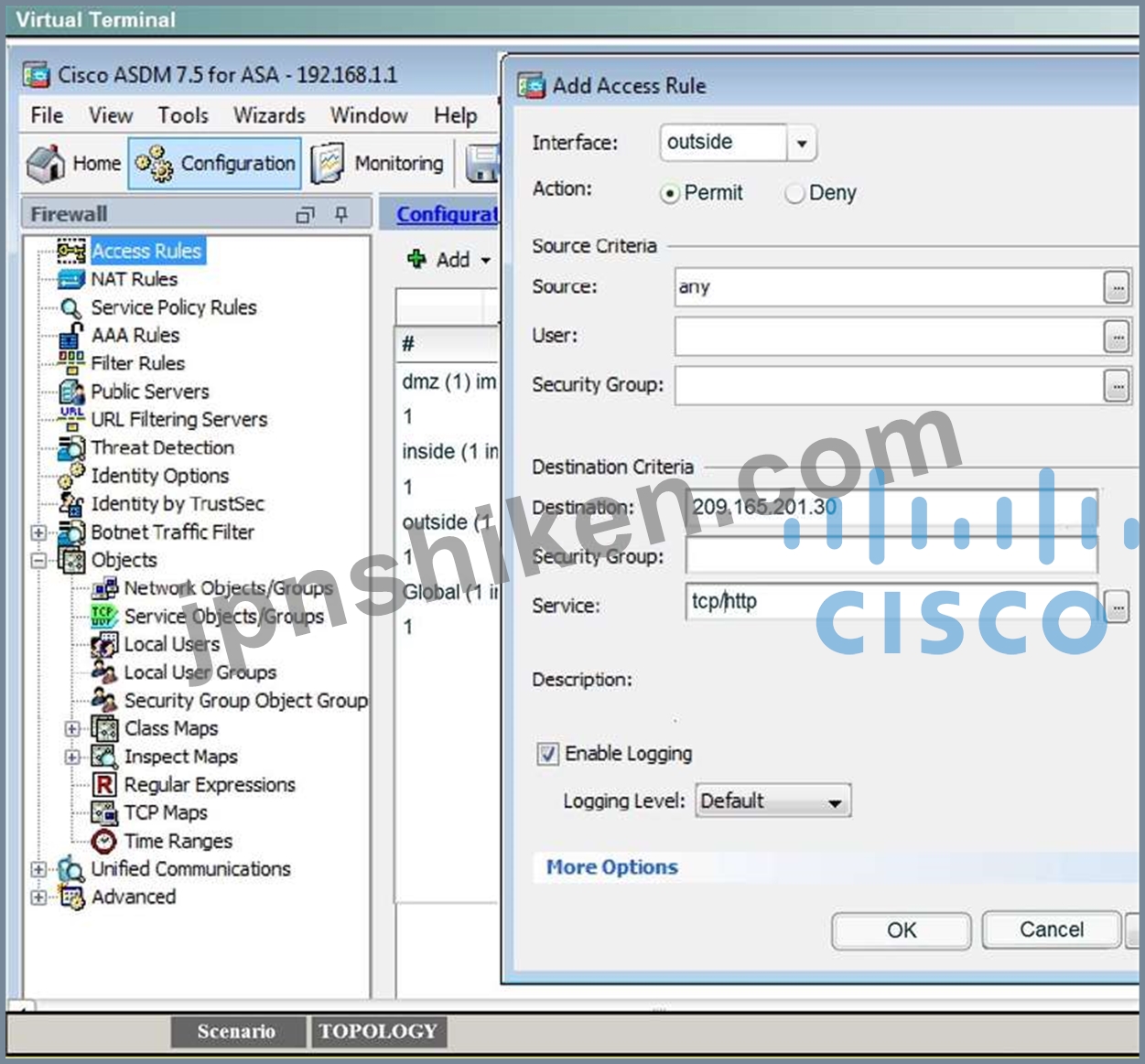Open the TCP Maps icon

pyautogui.click(x=105, y=812)
